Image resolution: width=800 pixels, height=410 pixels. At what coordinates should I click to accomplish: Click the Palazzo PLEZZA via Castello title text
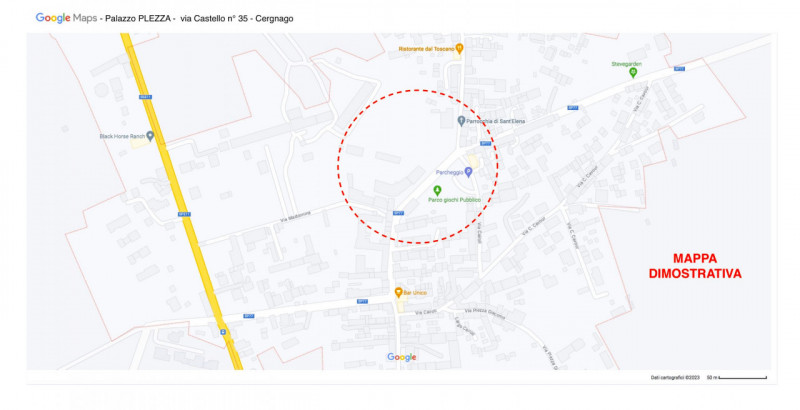[x=199, y=18]
